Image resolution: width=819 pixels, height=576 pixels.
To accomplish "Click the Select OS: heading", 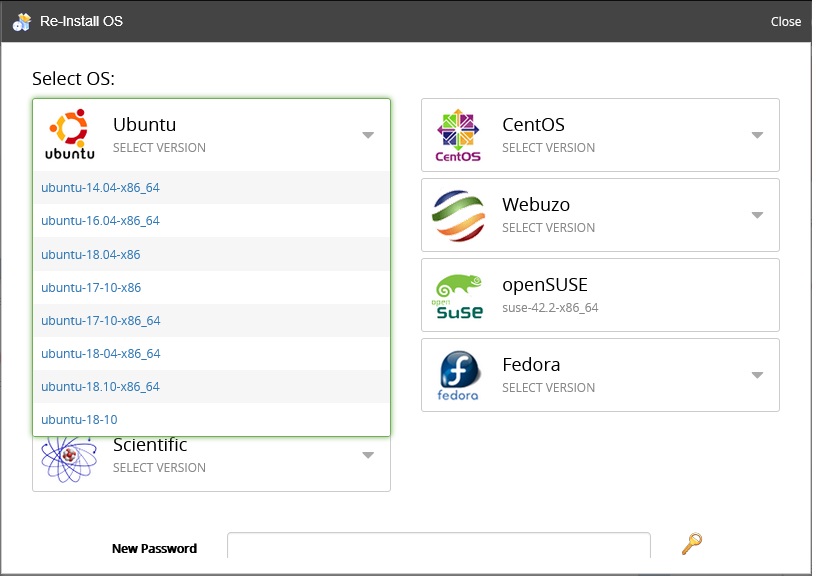I will tap(73, 78).
